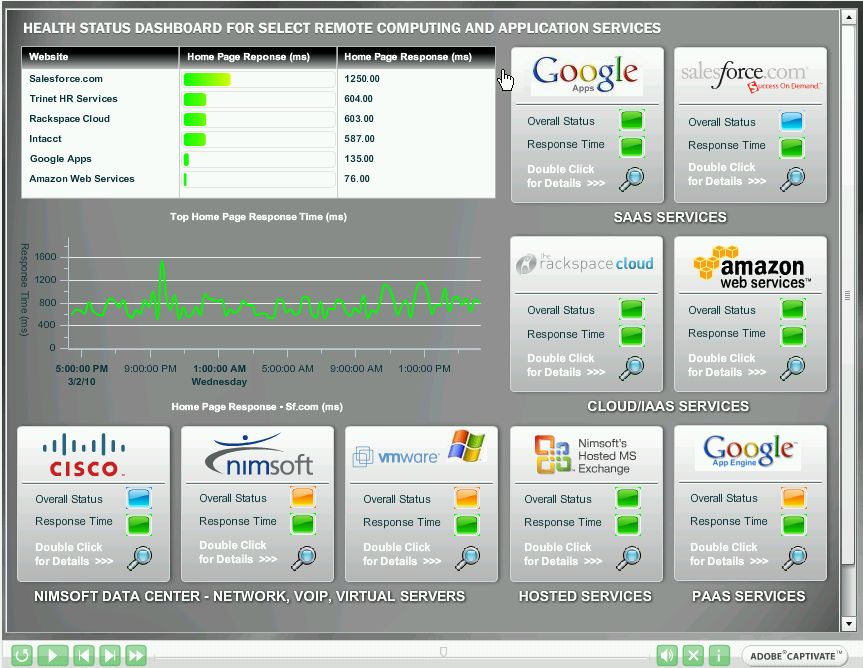
Task: Click Nimsoft green Response Time indicator
Action: [x=303, y=523]
